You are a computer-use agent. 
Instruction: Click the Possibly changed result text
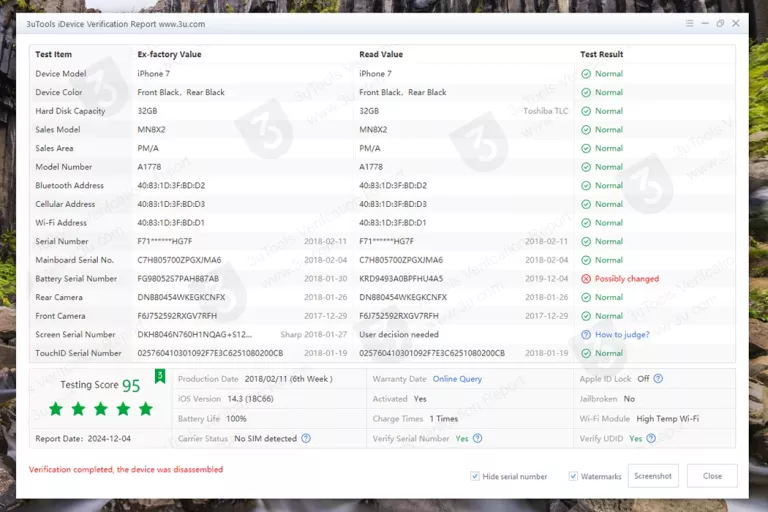pos(627,279)
